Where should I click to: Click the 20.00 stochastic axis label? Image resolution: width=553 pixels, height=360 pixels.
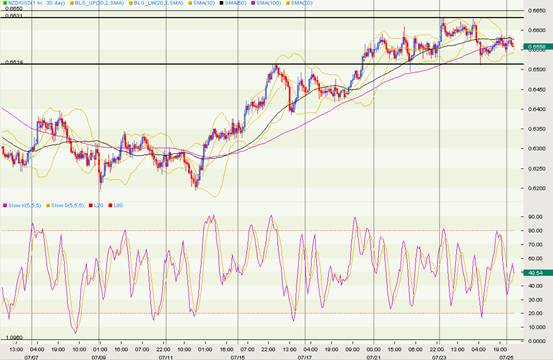click(x=535, y=313)
